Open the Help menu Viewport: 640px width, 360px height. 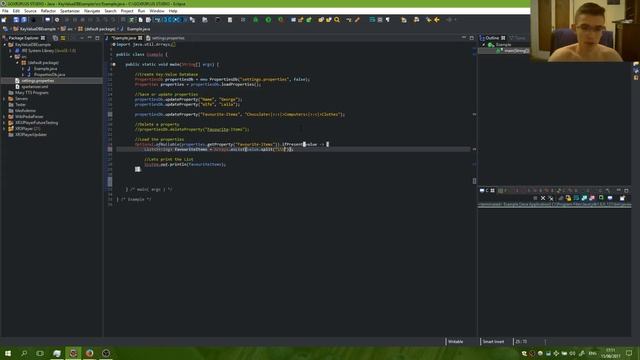(173, 11)
